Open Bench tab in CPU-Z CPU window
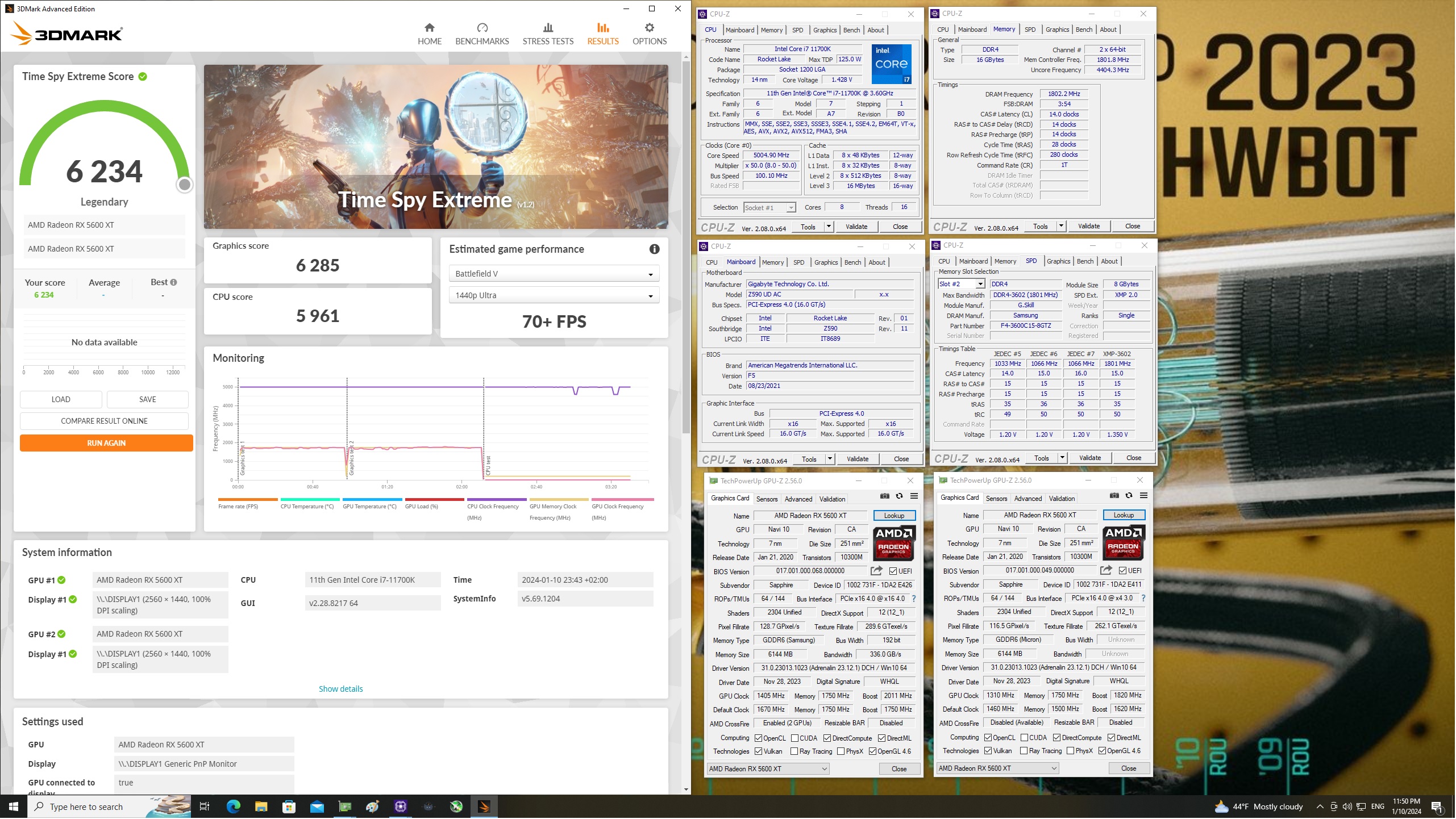This screenshot has height=819, width=1456. coord(852,30)
